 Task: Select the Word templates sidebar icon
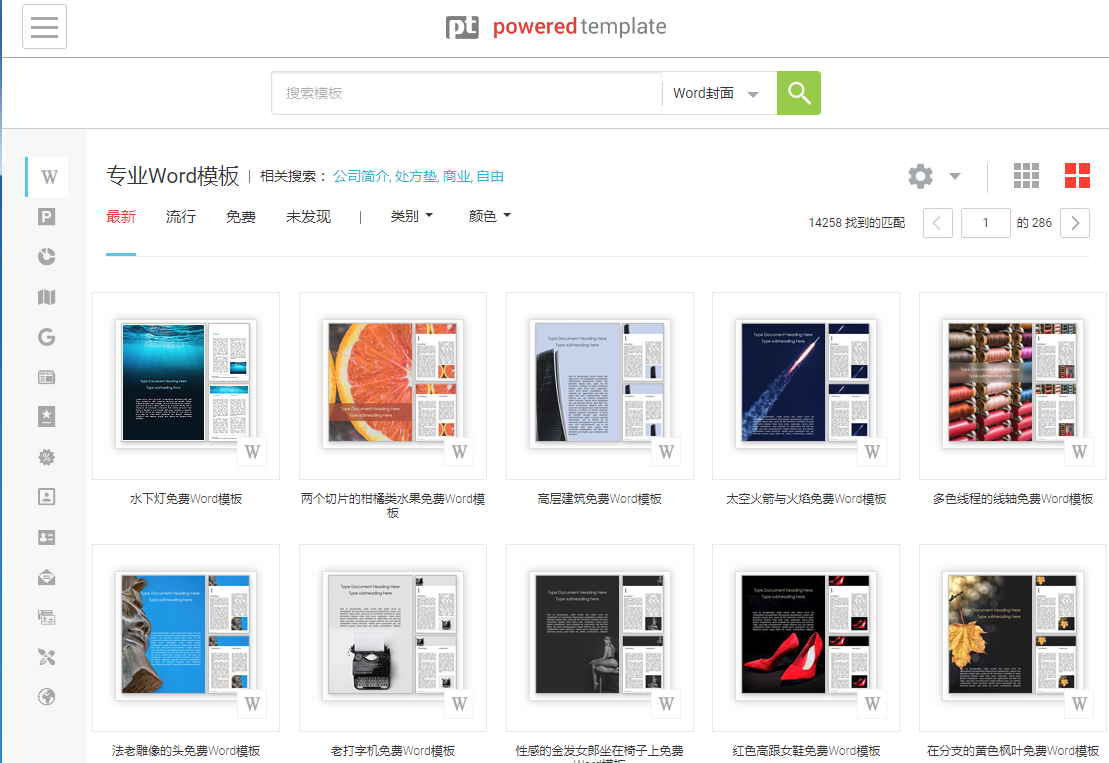(x=48, y=177)
